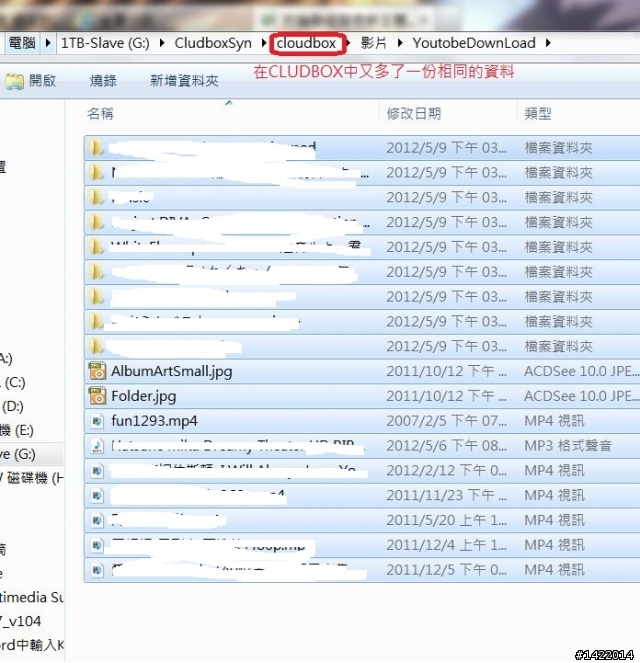Go to 電腦 in address bar

pos(22,43)
